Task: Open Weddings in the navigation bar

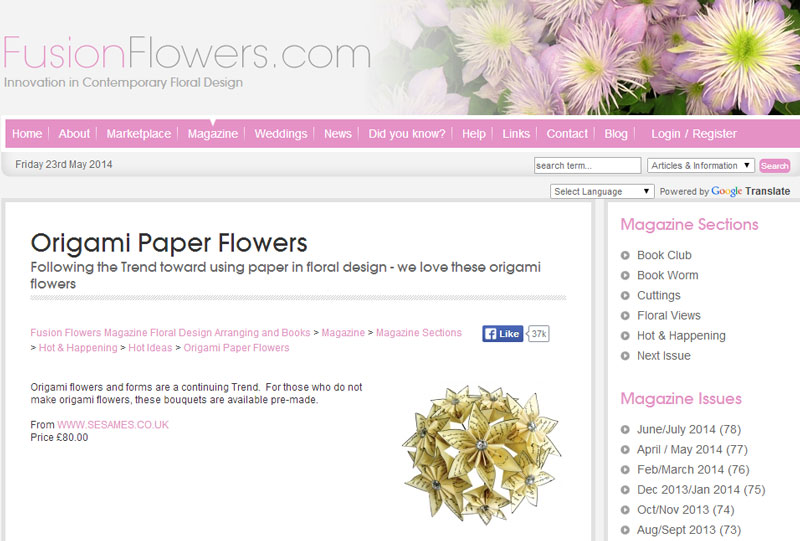Action: click(281, 134)
